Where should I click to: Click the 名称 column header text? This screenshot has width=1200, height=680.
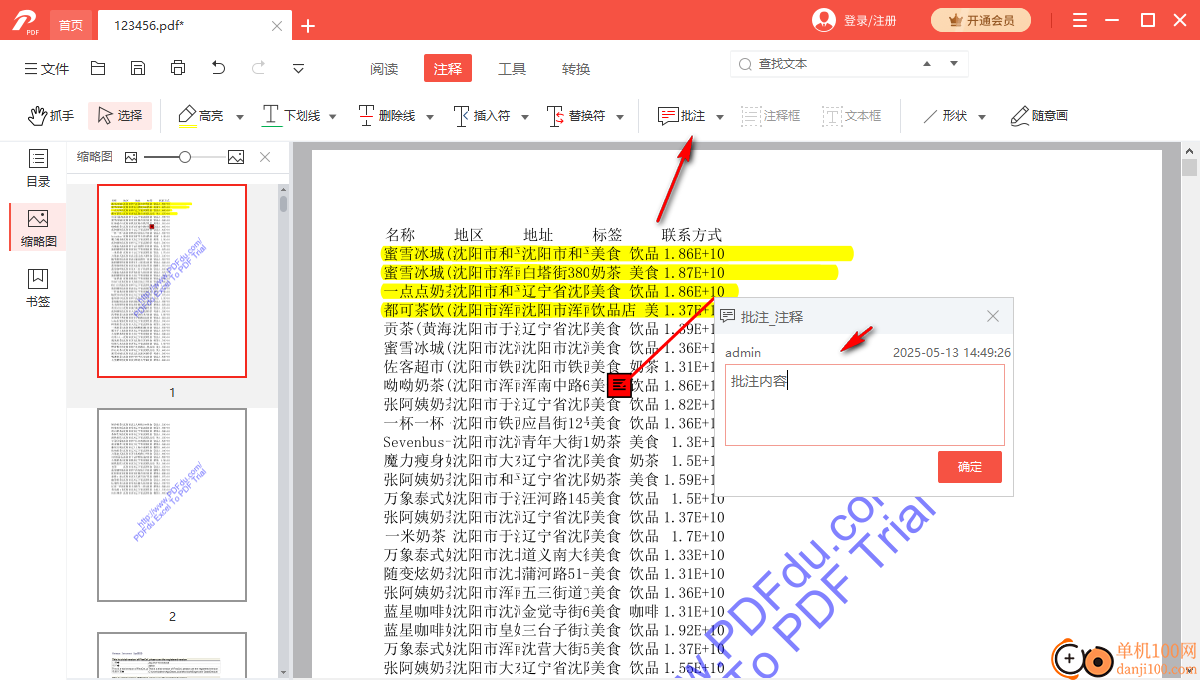(400, 235)
